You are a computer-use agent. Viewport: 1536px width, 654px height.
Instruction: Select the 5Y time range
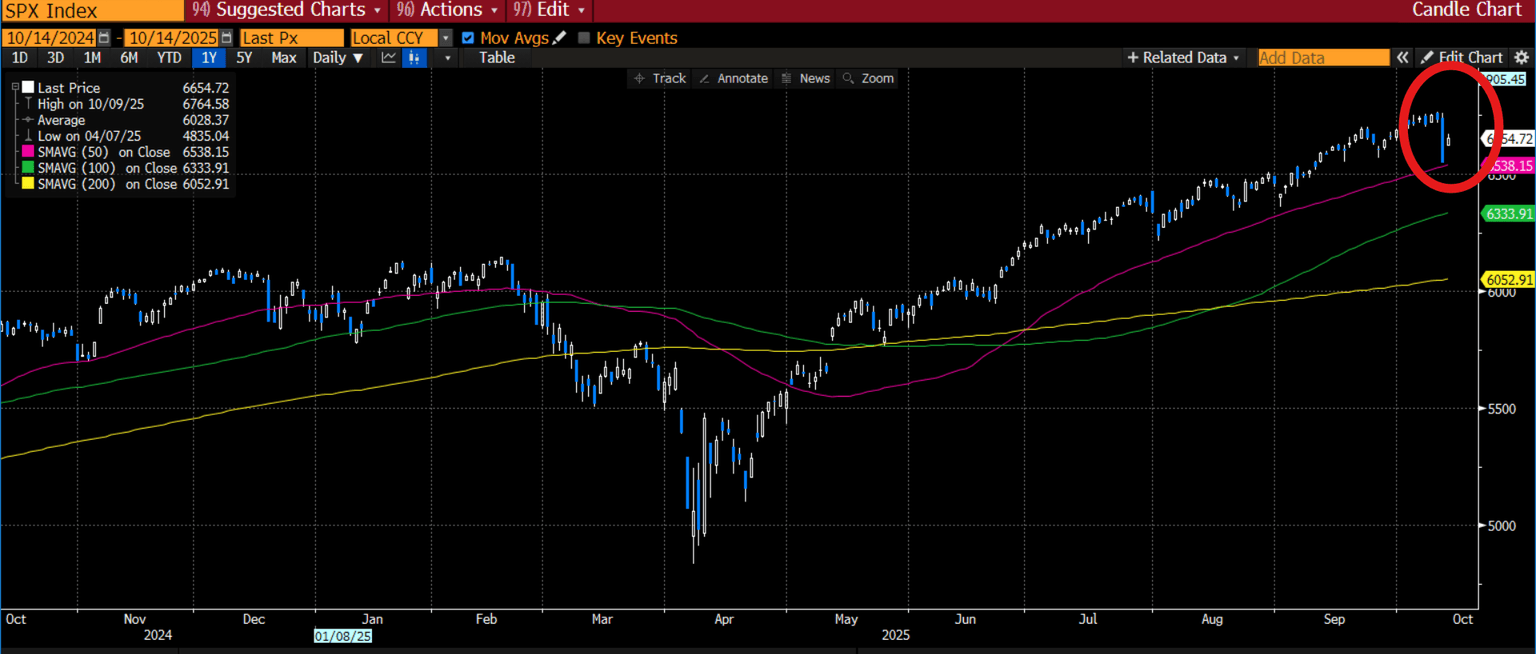tap(244, 58)
